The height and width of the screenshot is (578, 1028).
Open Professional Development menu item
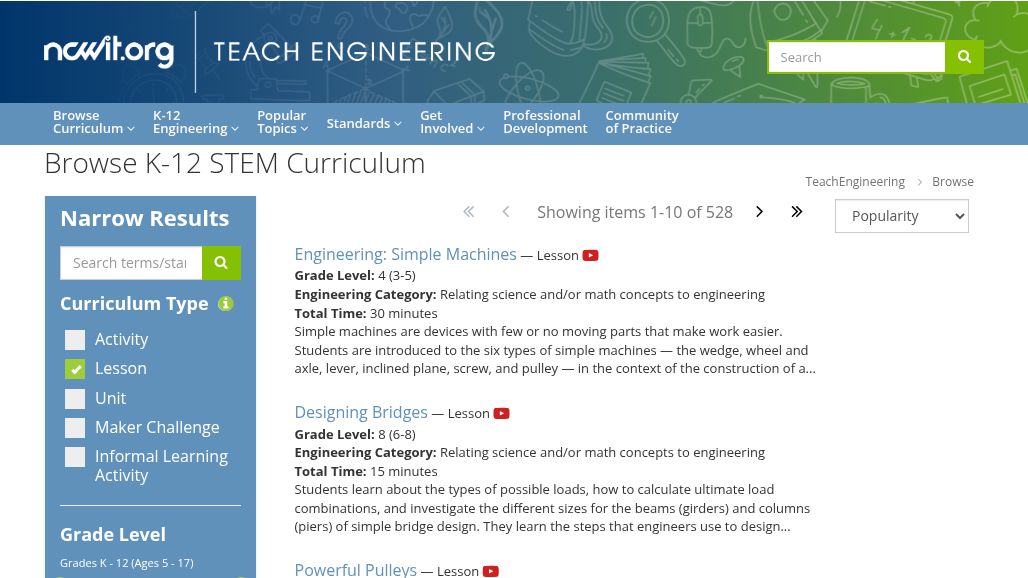coord(545,122)
